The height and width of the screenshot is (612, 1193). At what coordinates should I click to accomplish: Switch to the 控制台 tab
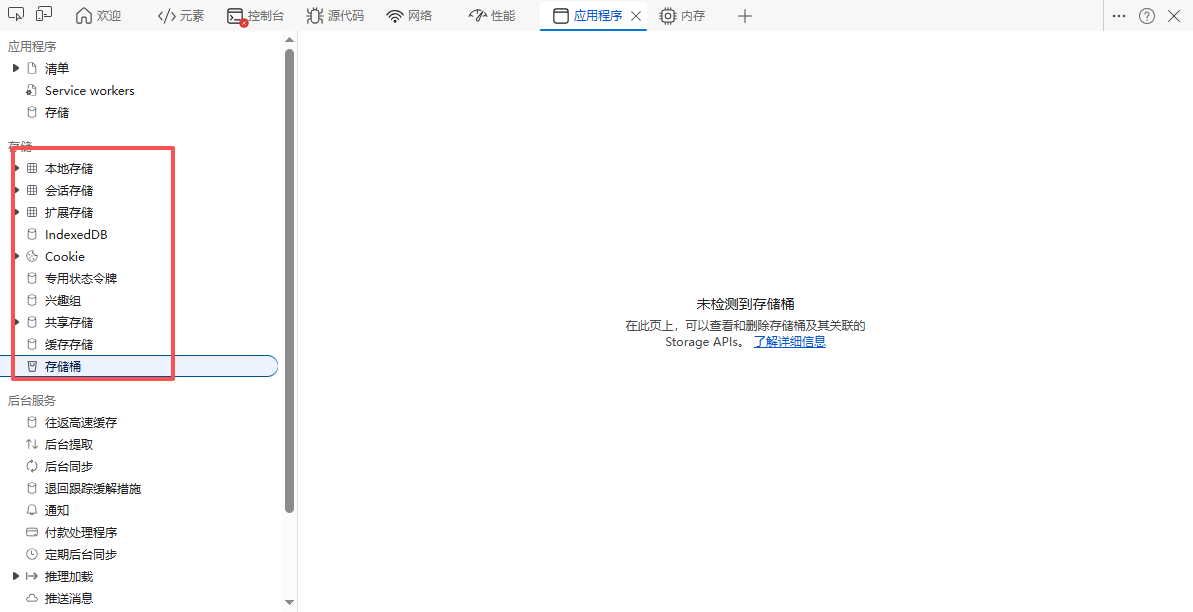[256, 16]
